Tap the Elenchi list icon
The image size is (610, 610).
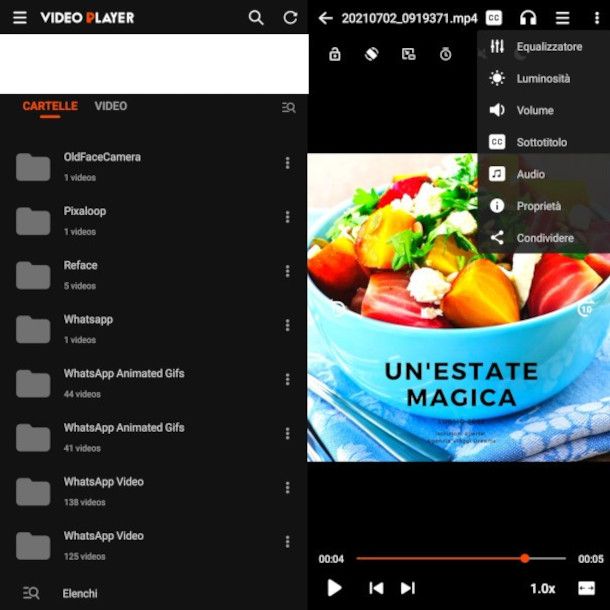point(31,593)
